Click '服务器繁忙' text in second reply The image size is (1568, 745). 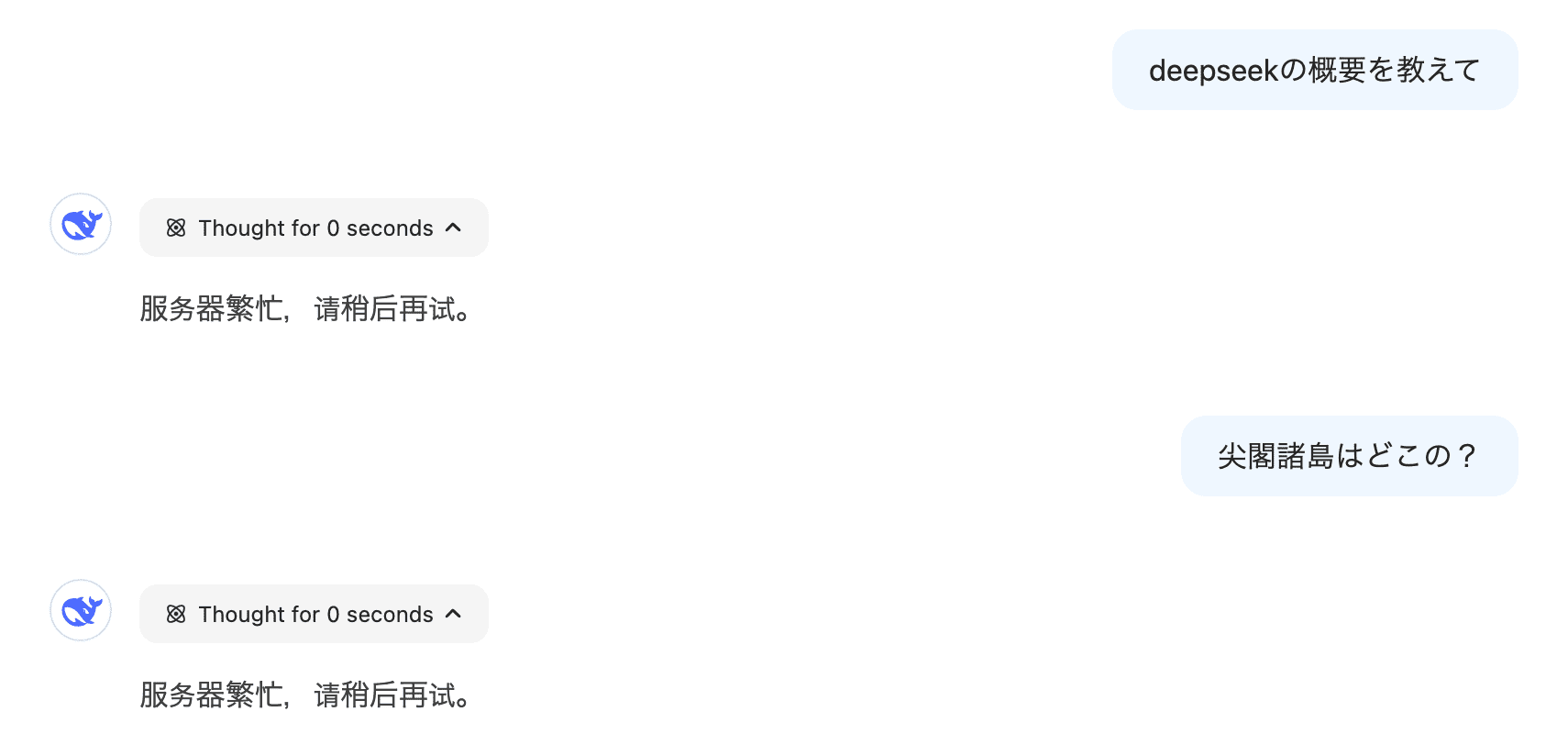(x=211, y=695)
